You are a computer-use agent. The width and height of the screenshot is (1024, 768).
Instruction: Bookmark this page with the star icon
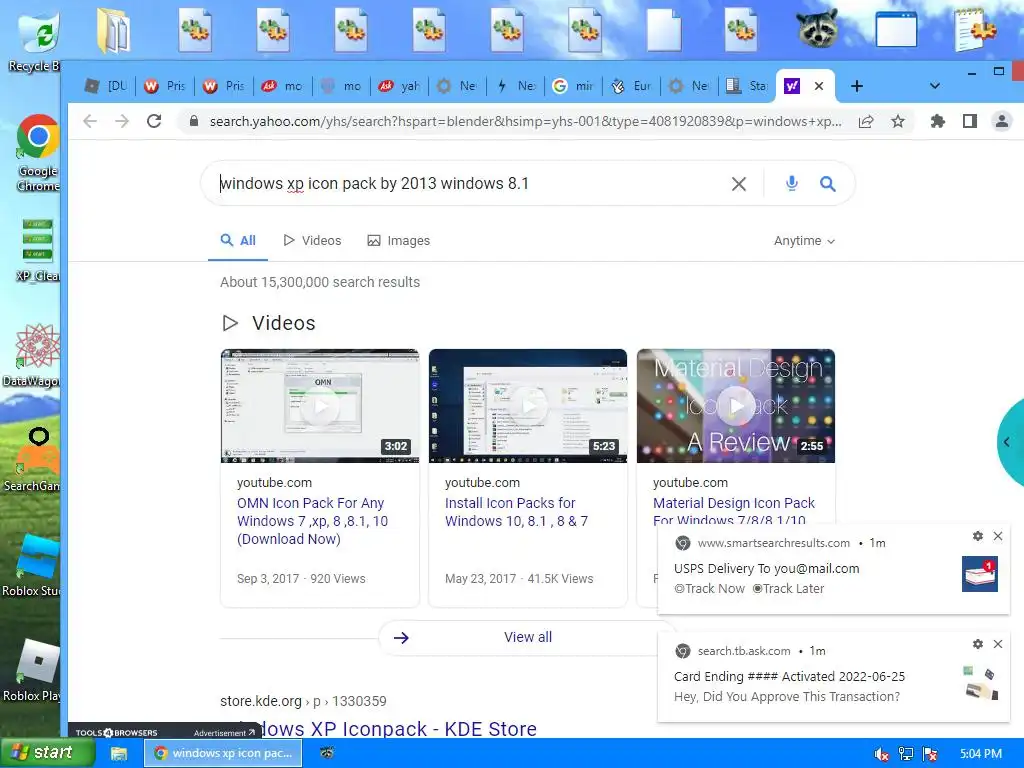coord(898,121)
